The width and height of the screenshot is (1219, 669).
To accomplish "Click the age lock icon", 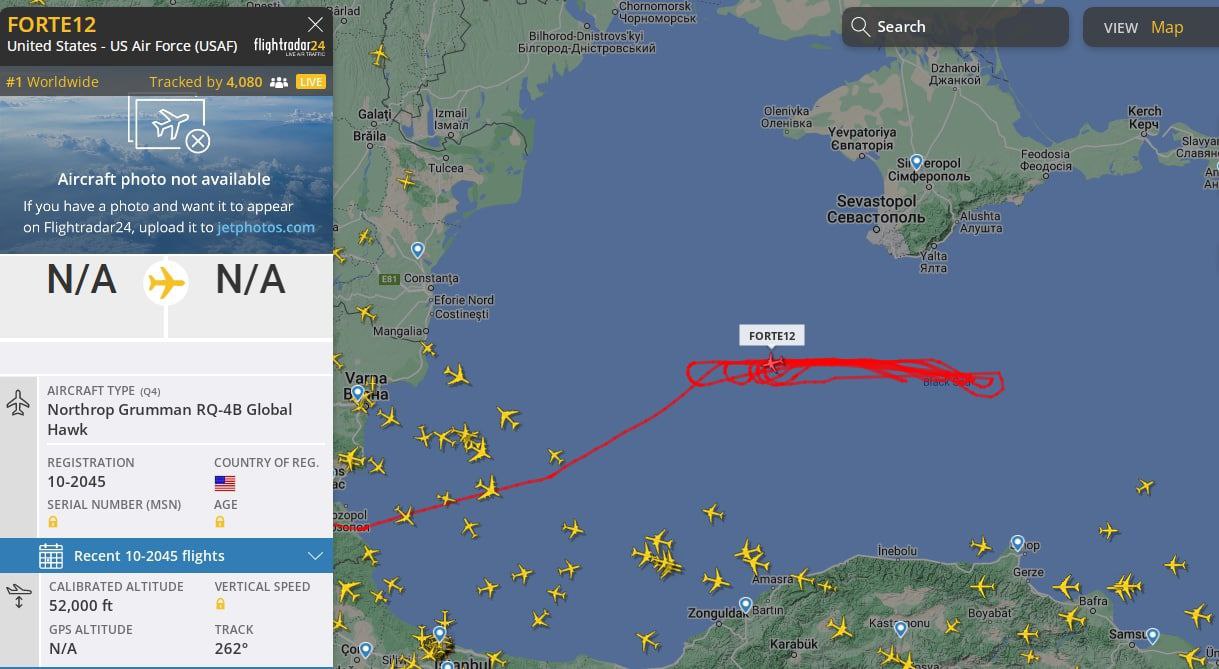I will 220,522.
